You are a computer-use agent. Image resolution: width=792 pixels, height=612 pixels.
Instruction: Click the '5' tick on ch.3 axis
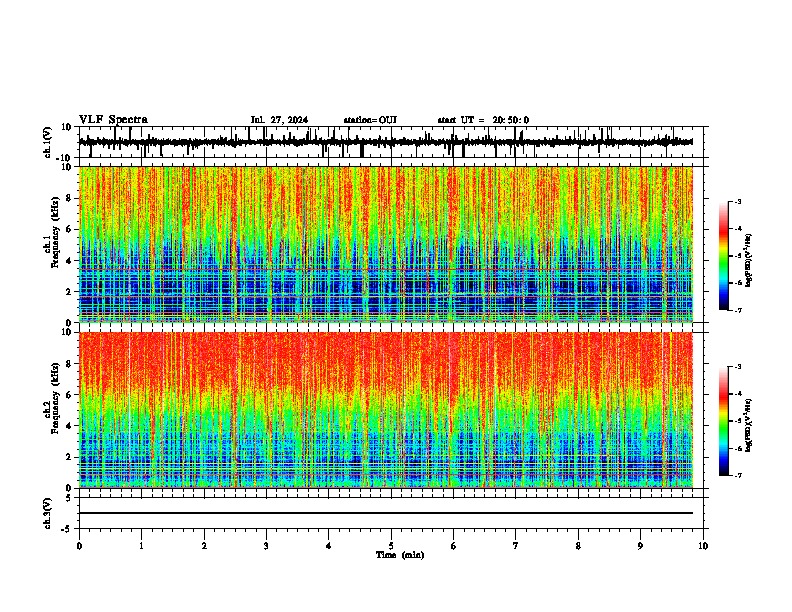pyautogui.click(x=69, y=498)
